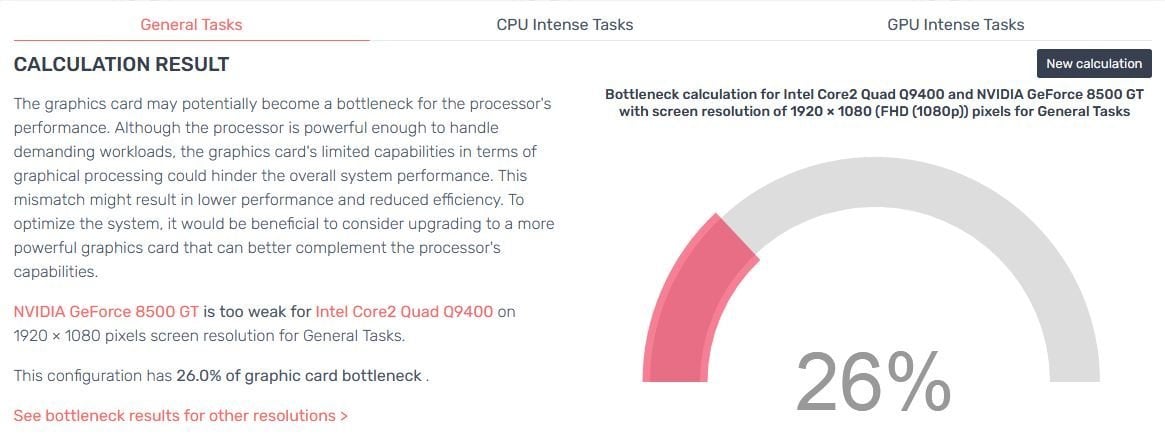Open the CPU Intense Tasks tab
This screenshot has height=444, width=1165.
coord(565,25)
